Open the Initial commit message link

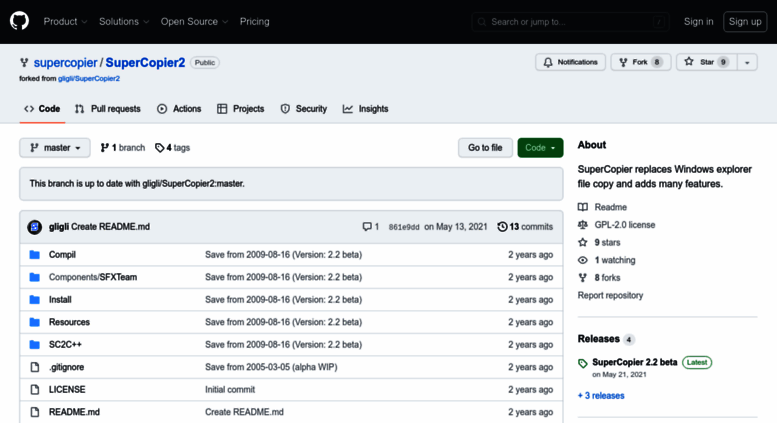click(230, 389)
